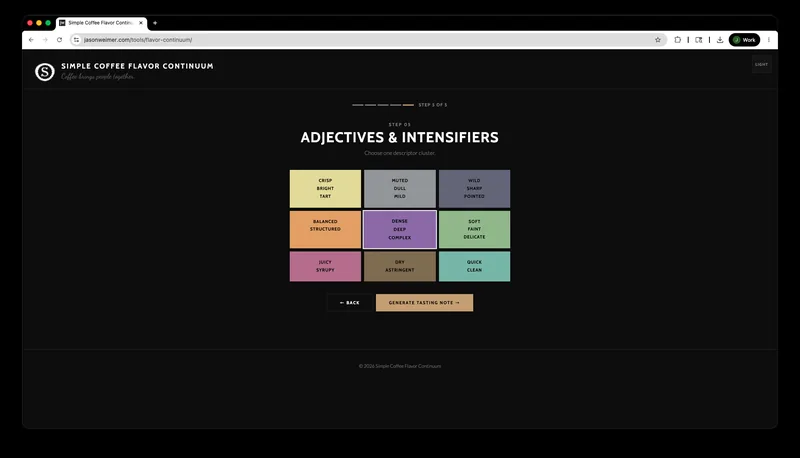
Task: Click the Simple Coffee S logo
Action: point(45,72)
